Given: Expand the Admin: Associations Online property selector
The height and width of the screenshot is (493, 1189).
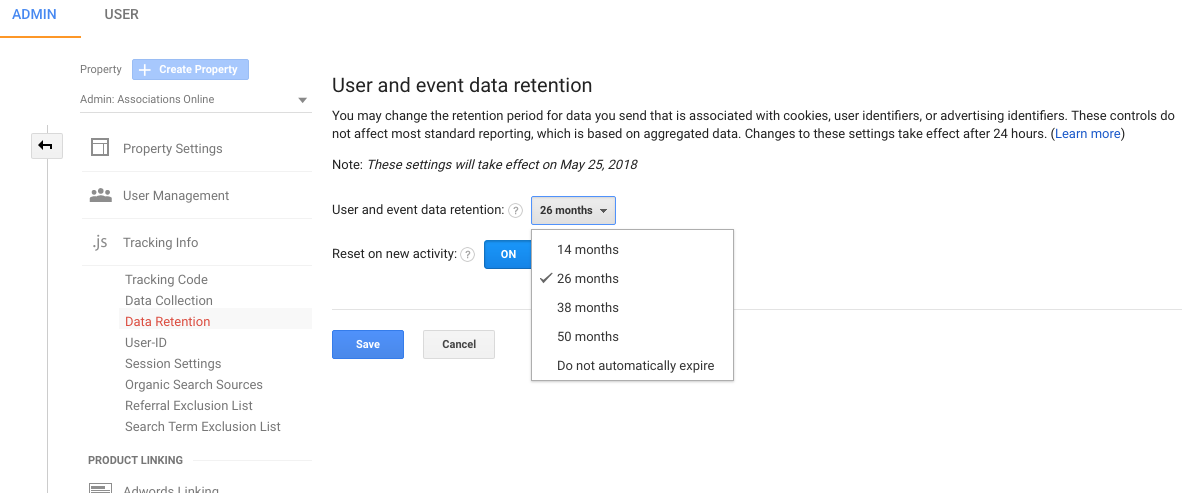Looking at the screenshot, I should pos(194,100).
